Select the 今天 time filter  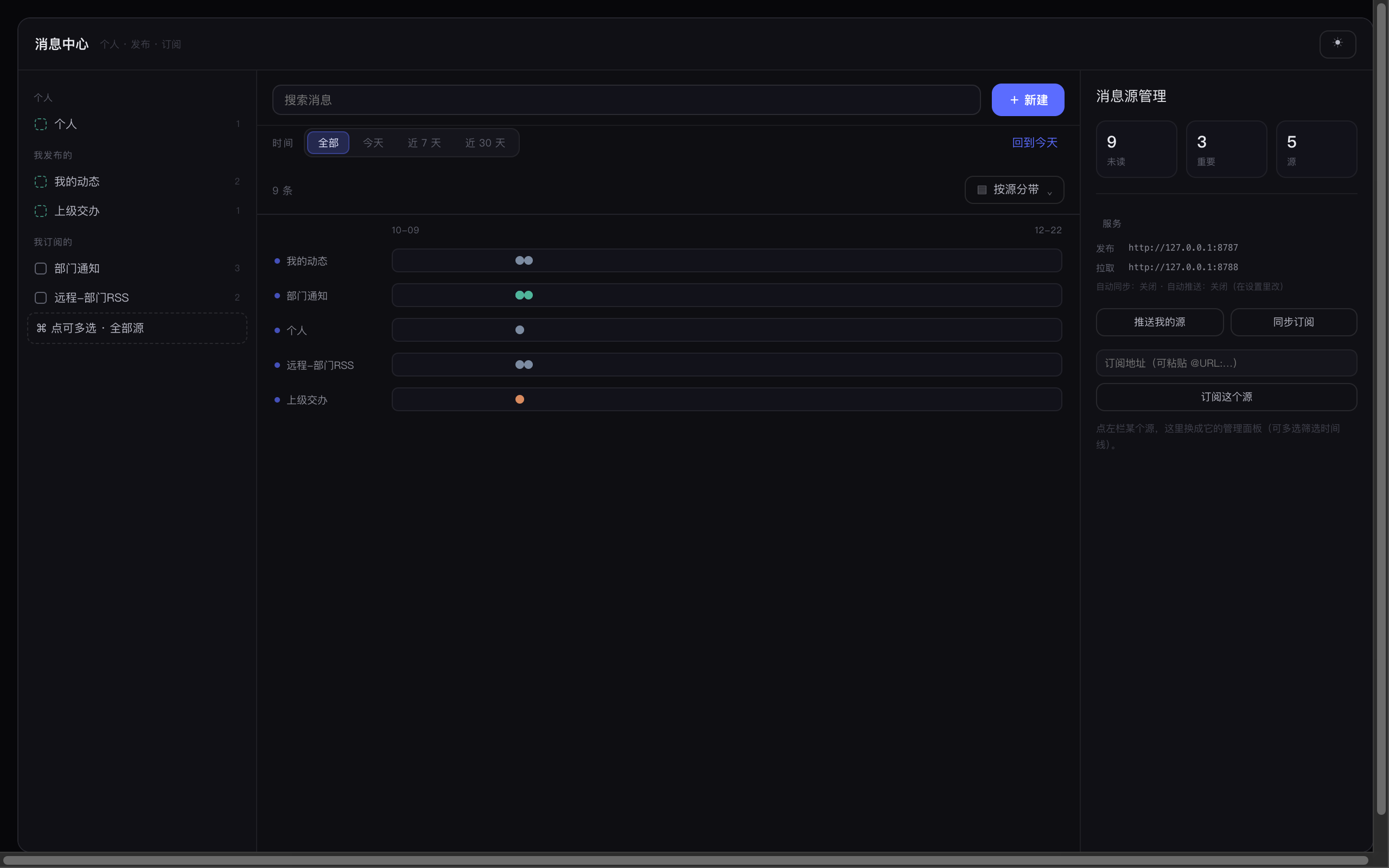click(373, 142)
